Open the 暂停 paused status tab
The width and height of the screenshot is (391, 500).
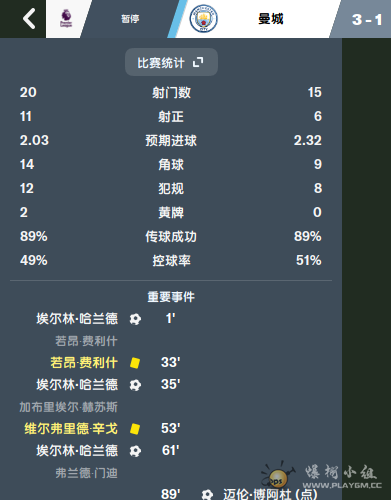[130, 19]
